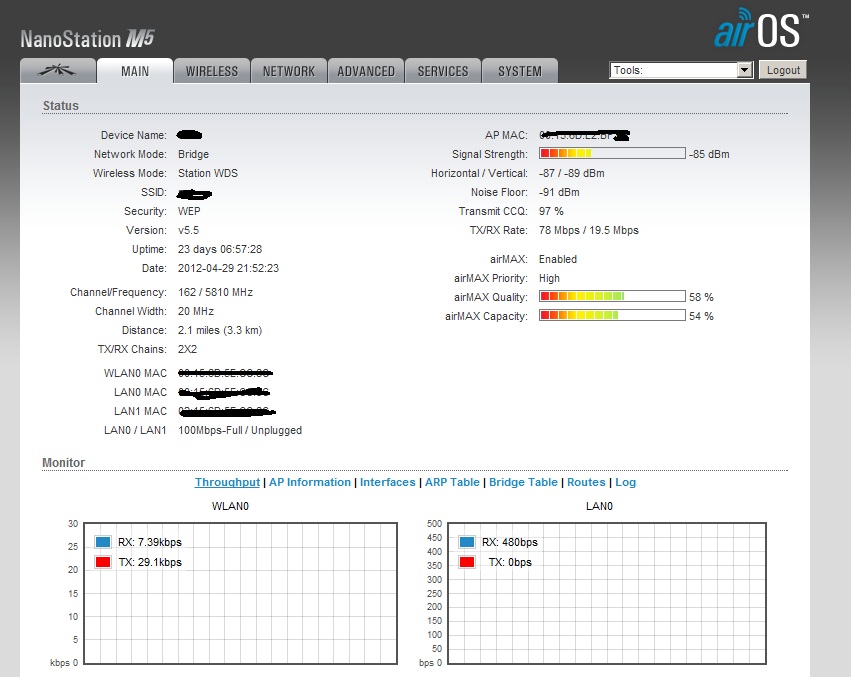Select the airMAX Quality '58 %' value
Viewport: 851px width, 677px height.
pos(701,297)
